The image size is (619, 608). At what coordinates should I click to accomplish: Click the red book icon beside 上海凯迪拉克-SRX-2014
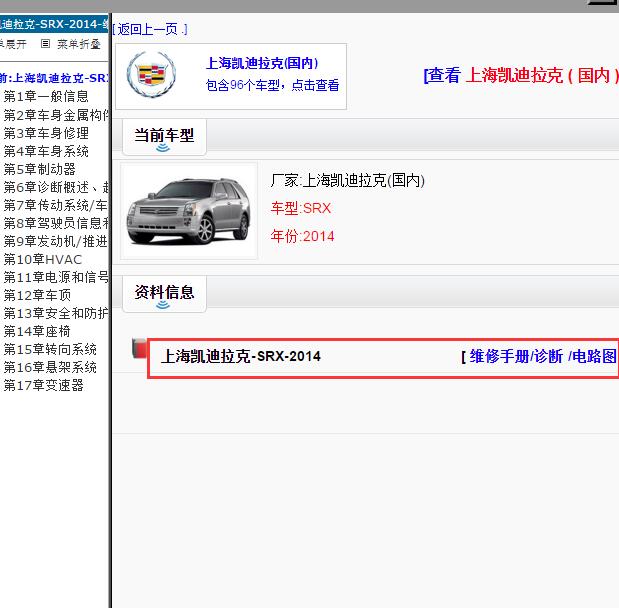click(139, 348)
